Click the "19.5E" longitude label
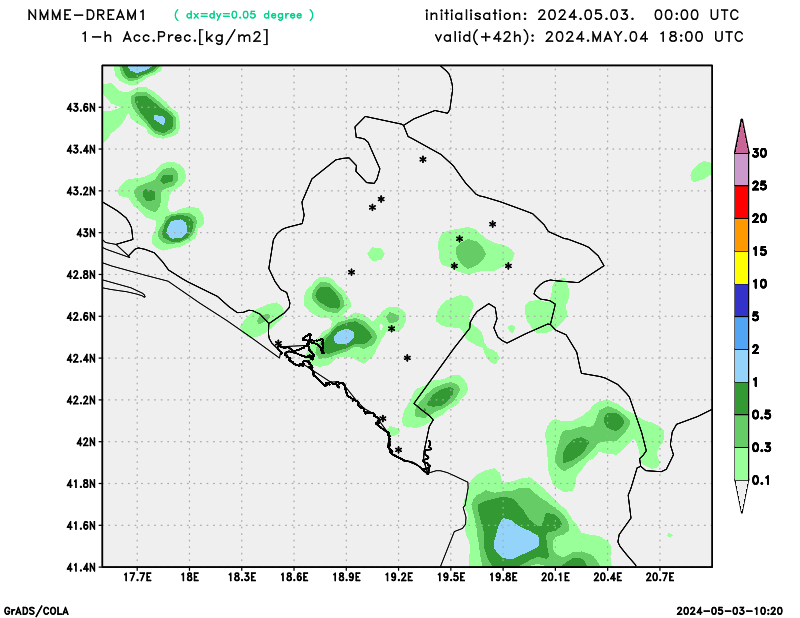The image size is (800, 618). (x=451, y=577)
